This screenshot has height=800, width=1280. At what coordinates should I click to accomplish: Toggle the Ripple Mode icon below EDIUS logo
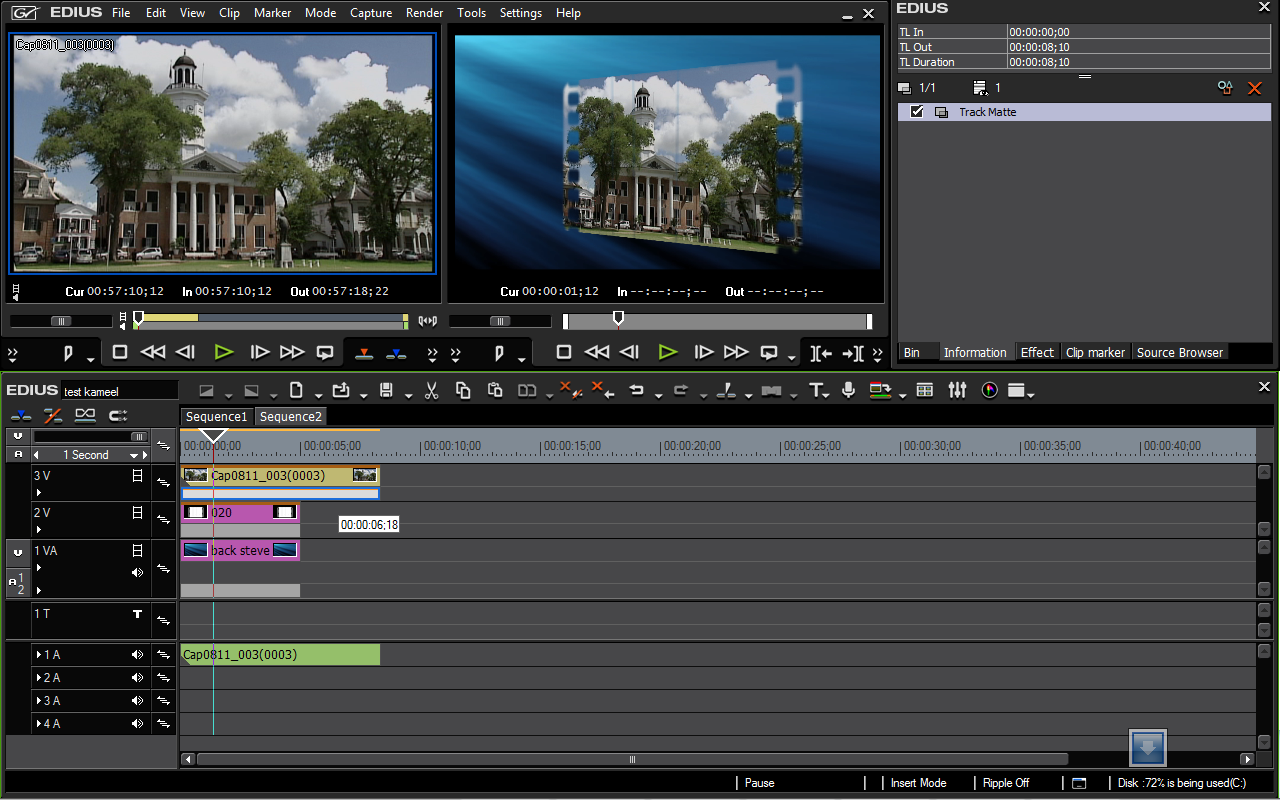tap(53, 415)
